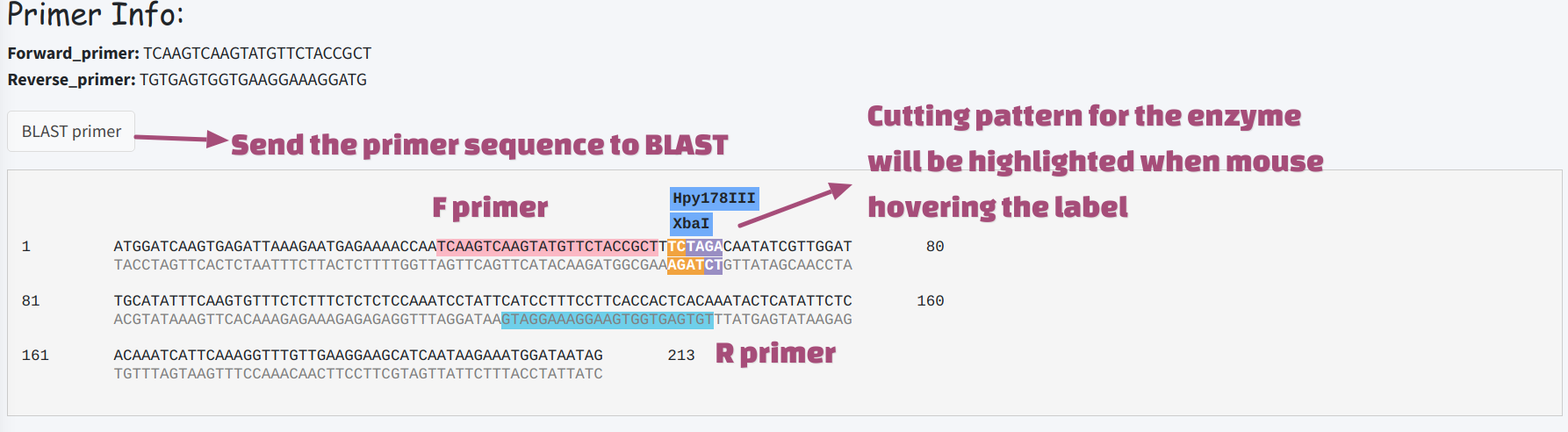Click the purple CT highlight on the bottom strand

[x=713, y=265]
